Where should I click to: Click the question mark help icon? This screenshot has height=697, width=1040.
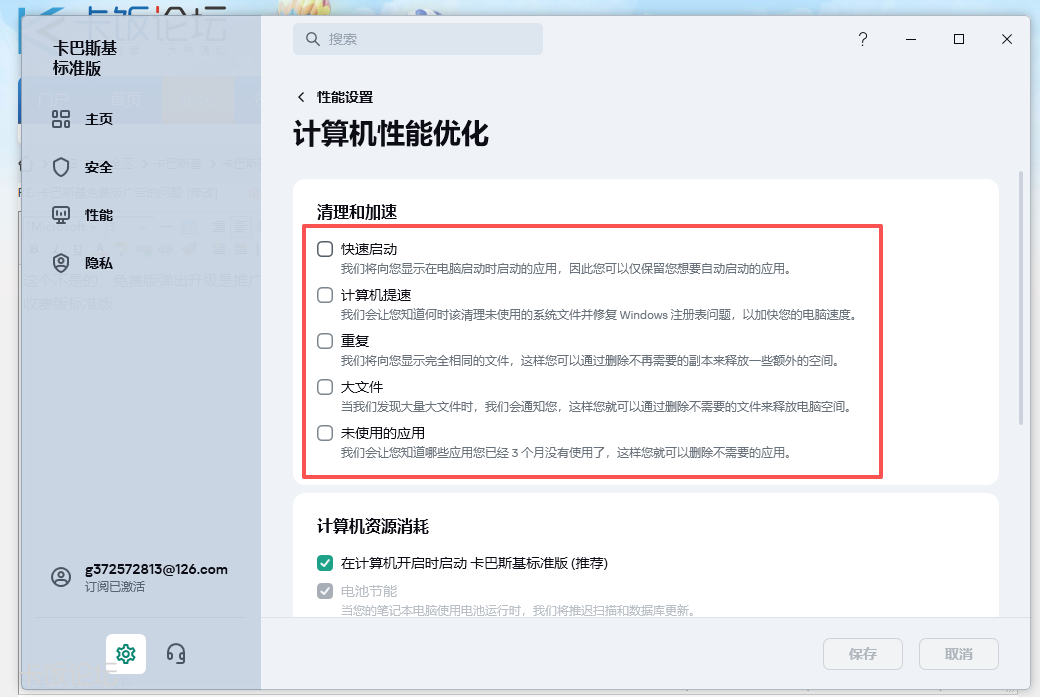click(862, 39)
